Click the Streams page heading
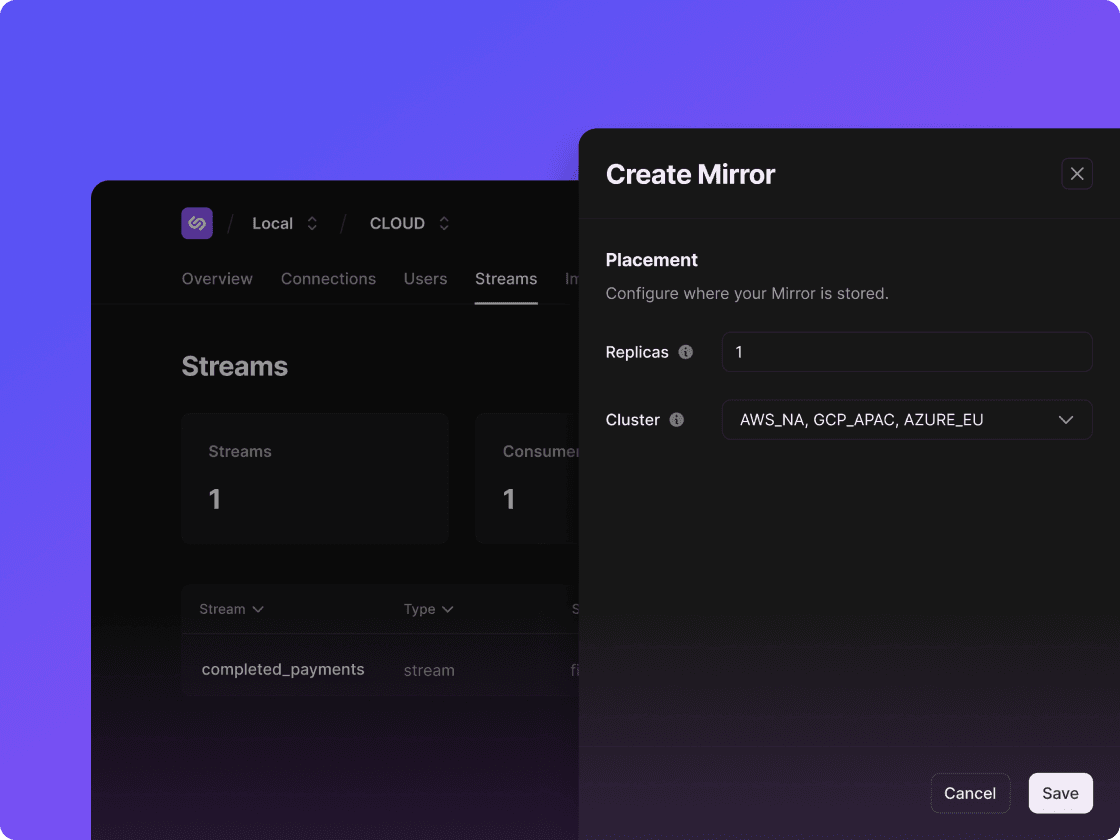Screen dimensions: 1120x840 (235, 366)
